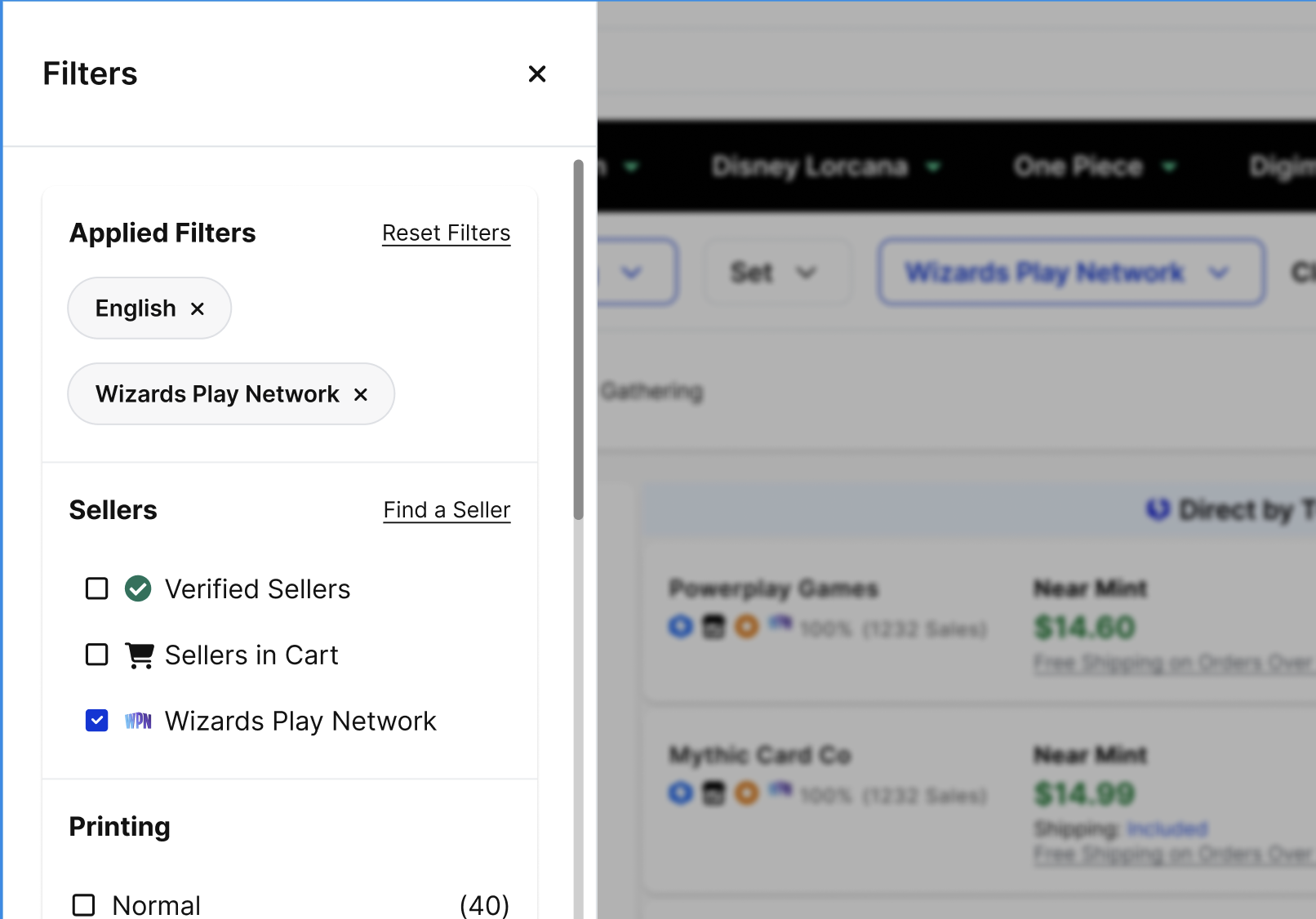Viewport: 1316px width, 919px height.
Task: Click the Reset Filters link
Action: [447, 233]
